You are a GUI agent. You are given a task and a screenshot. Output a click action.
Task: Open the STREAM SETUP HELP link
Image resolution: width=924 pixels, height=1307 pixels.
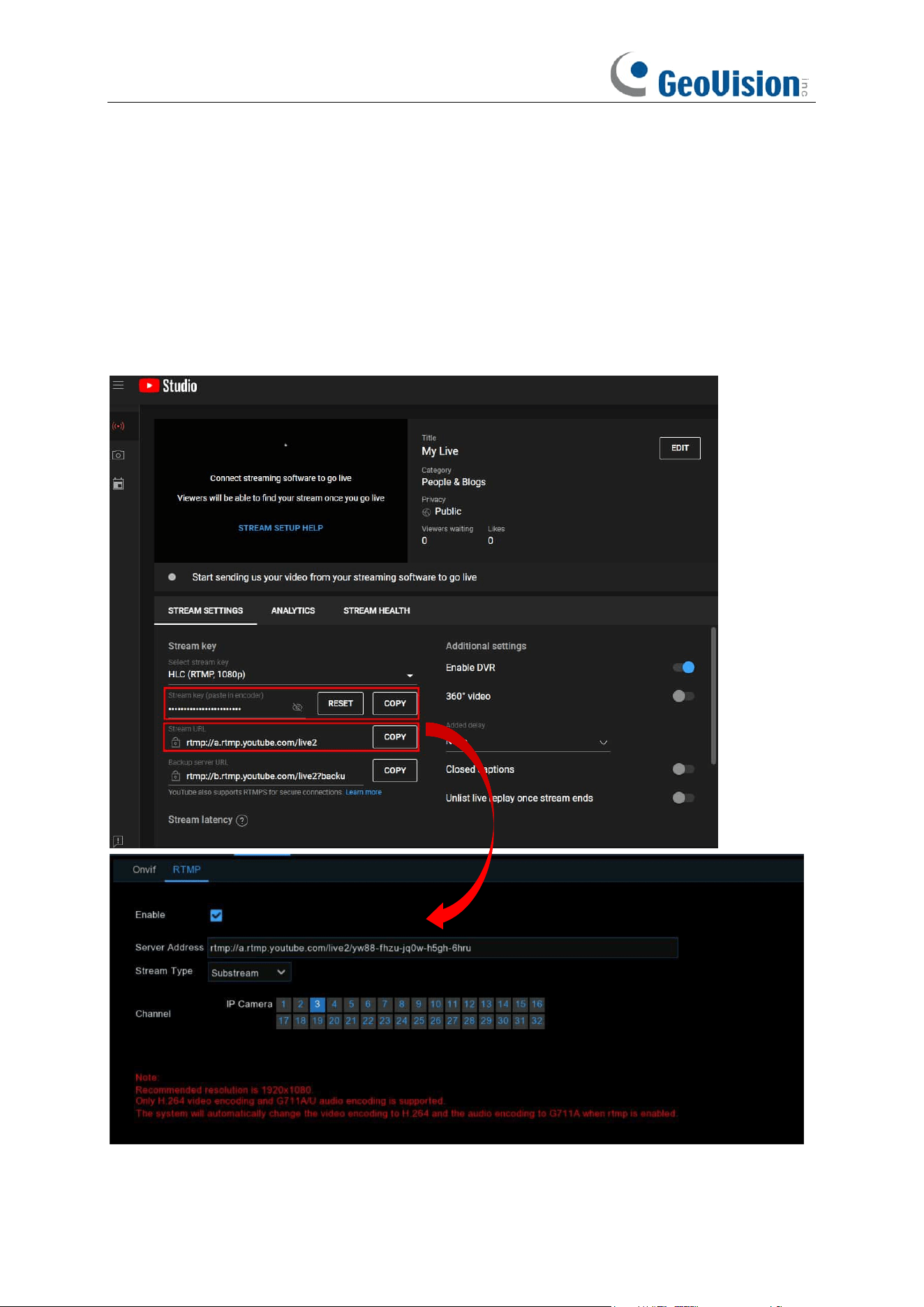(x=281, y=528)
